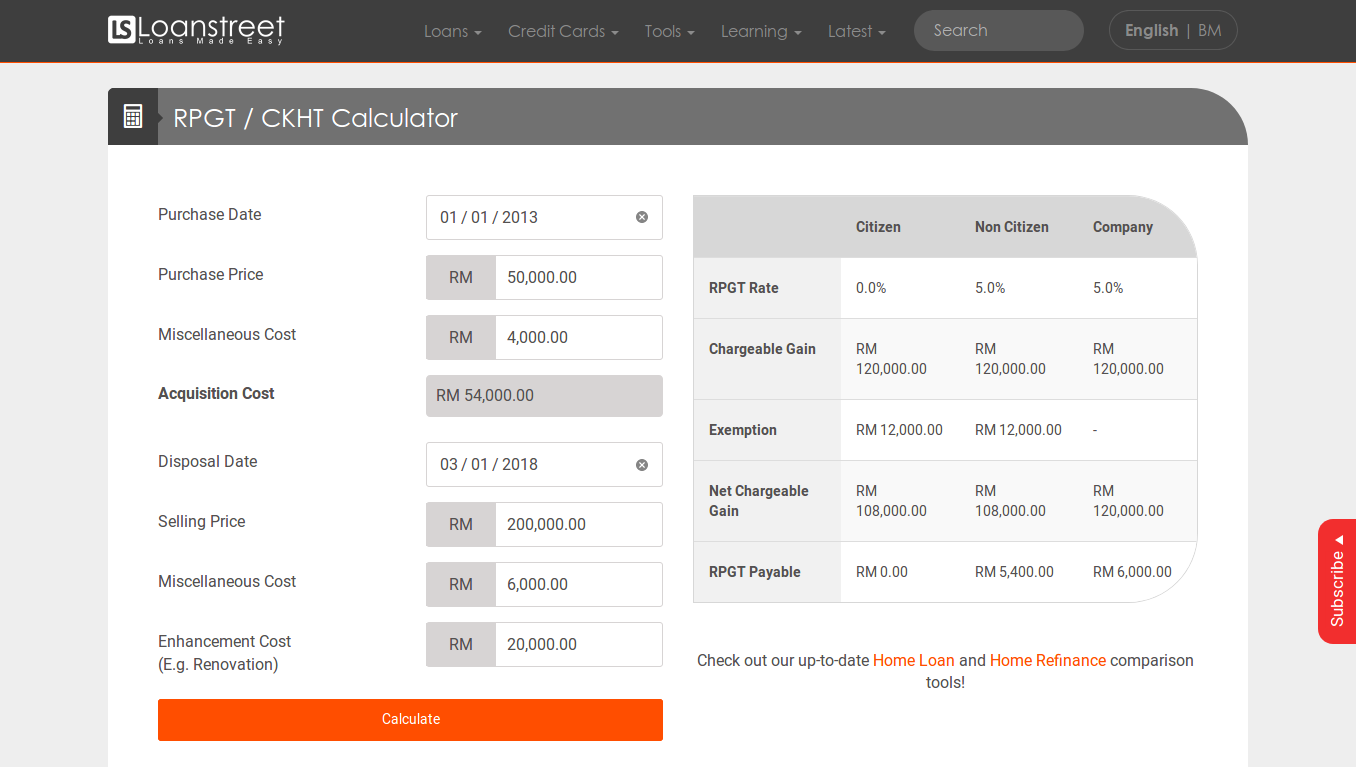Open the Learning menu

[760, 31]
